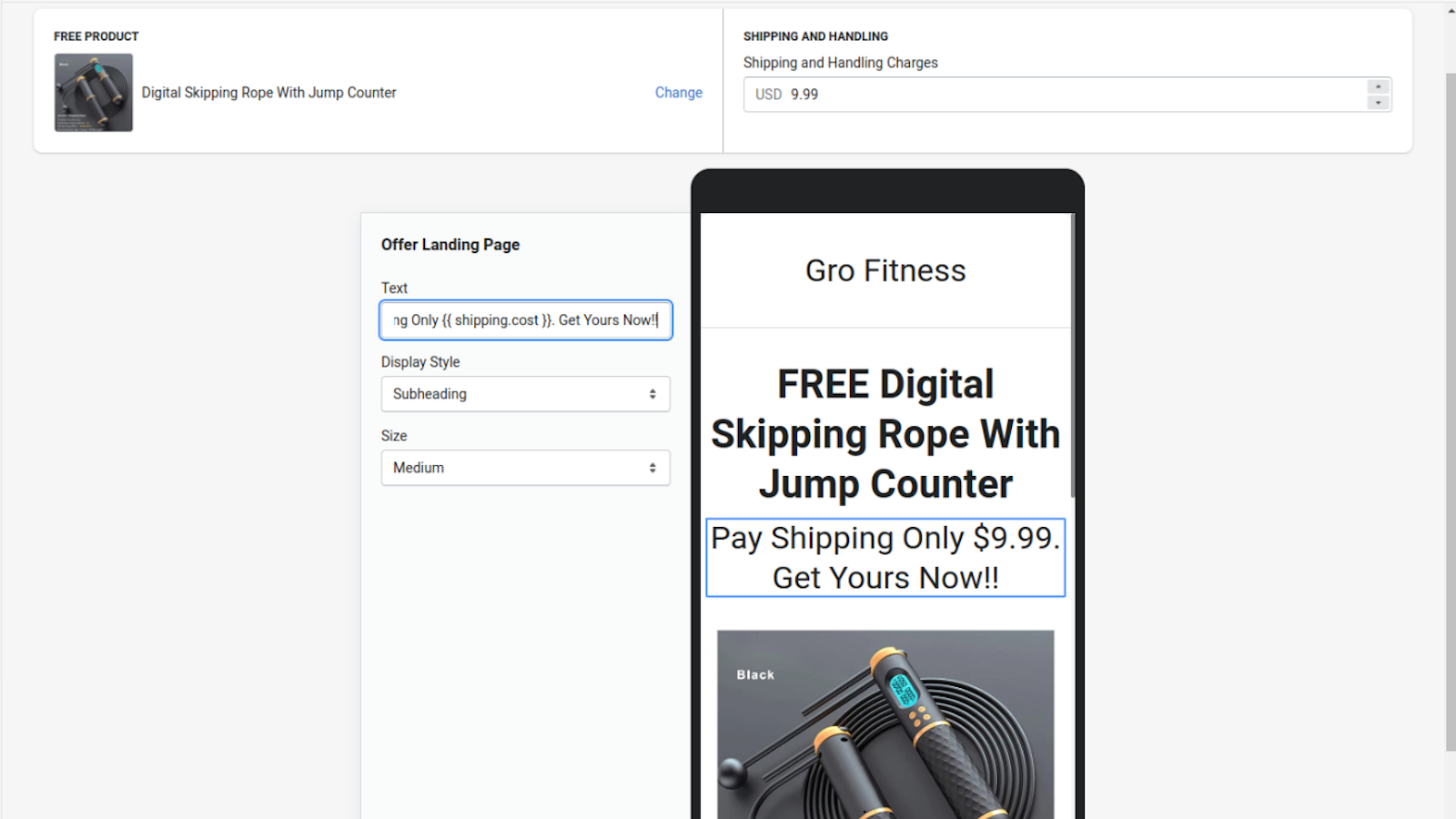This screenshot has width=1456, height=819.
Task: Click the FREE Digital Skipping Rope heading preview
Action: pyautogui.click(x=885, y=433)
